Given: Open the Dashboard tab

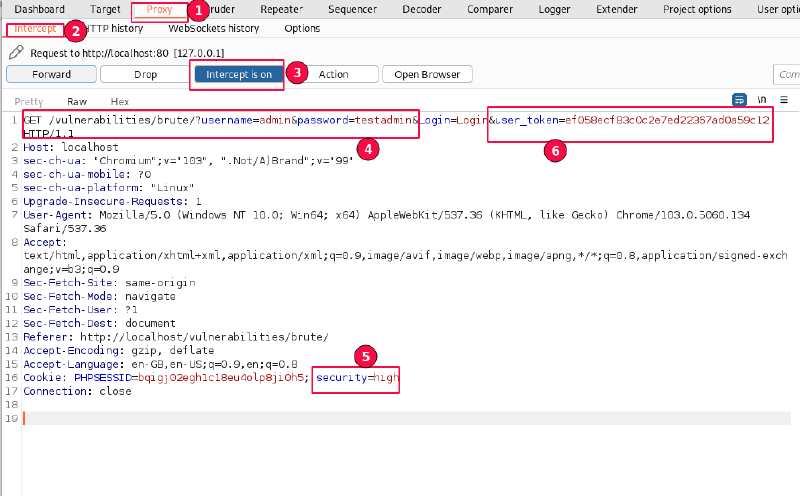Looking at the screenshot, I should (x=40, y=10).
